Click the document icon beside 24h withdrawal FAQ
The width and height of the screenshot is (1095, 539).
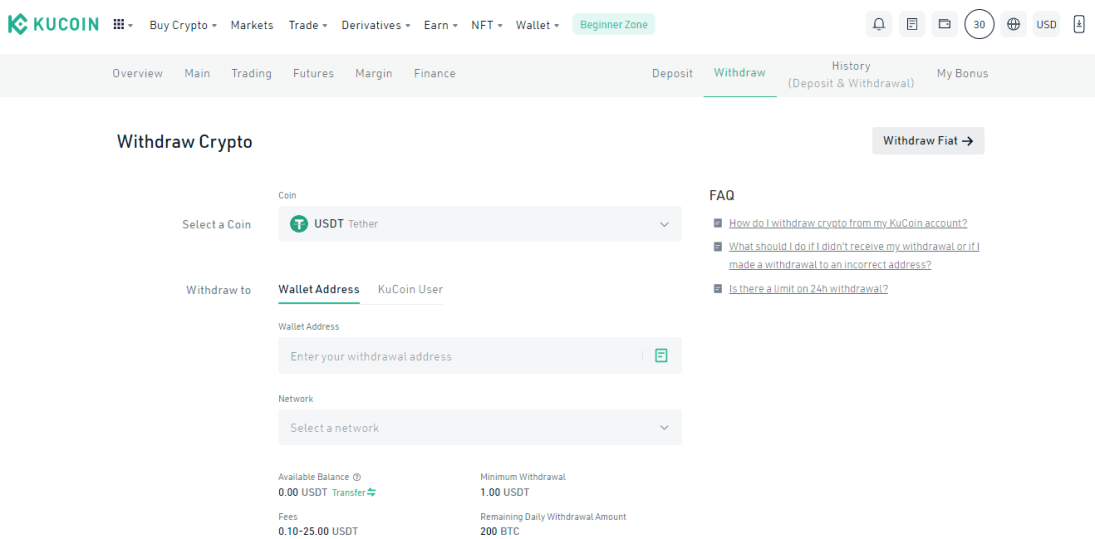(x=717, y=288)
